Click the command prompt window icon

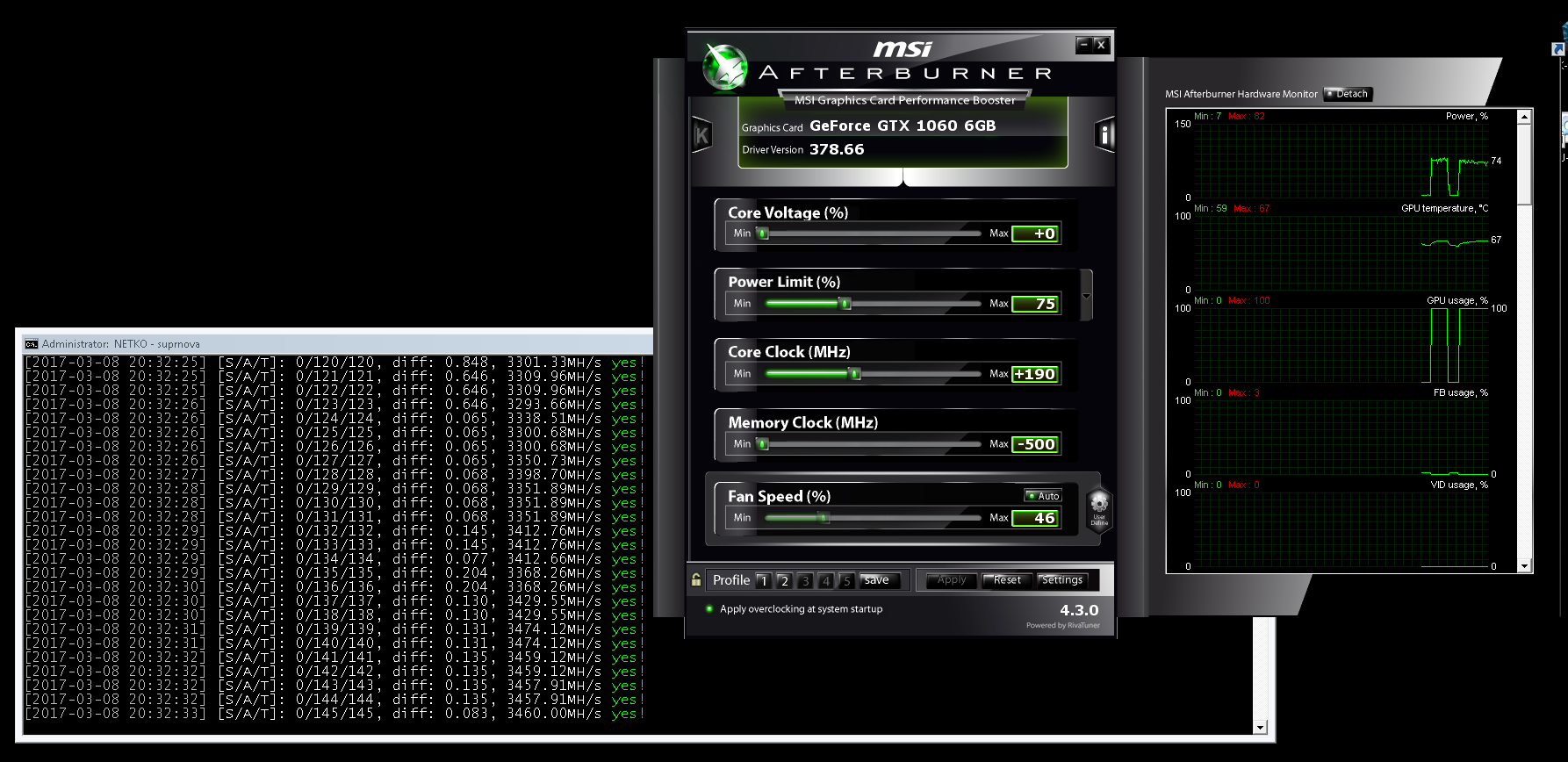pyautogui.click(x=32, y=344)
